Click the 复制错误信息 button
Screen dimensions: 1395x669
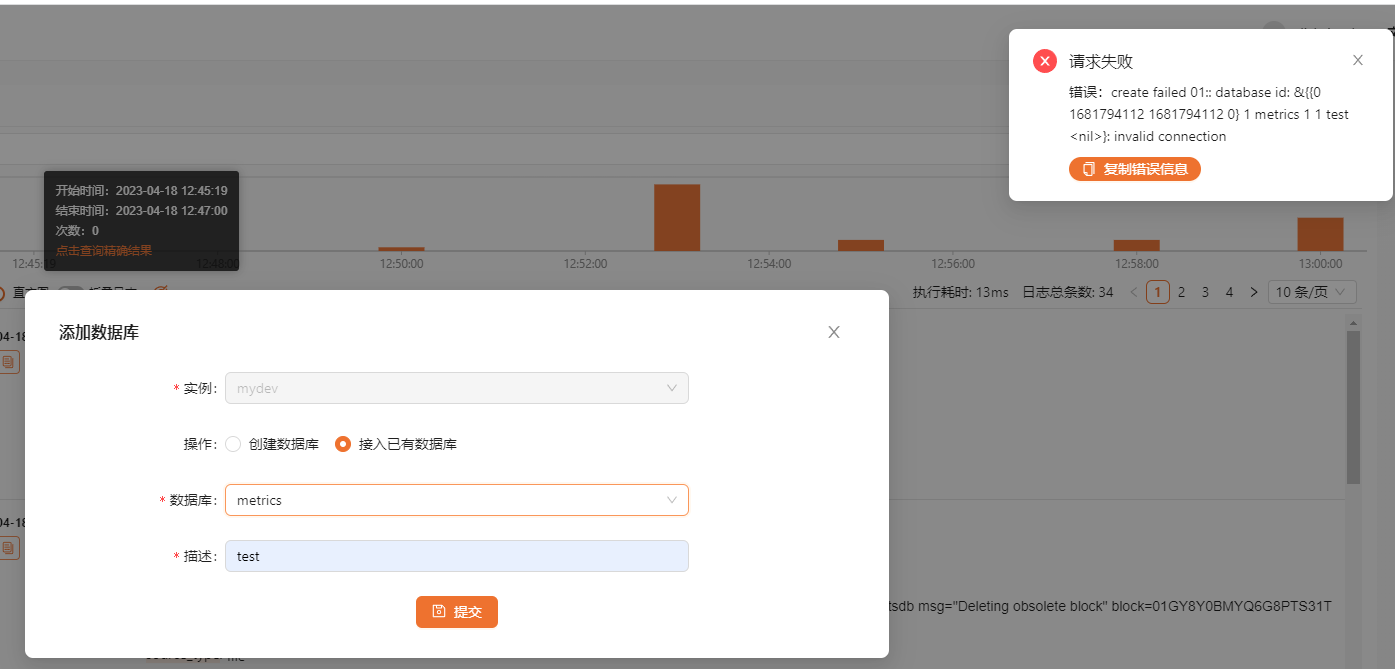click(x=1135, y=169)
